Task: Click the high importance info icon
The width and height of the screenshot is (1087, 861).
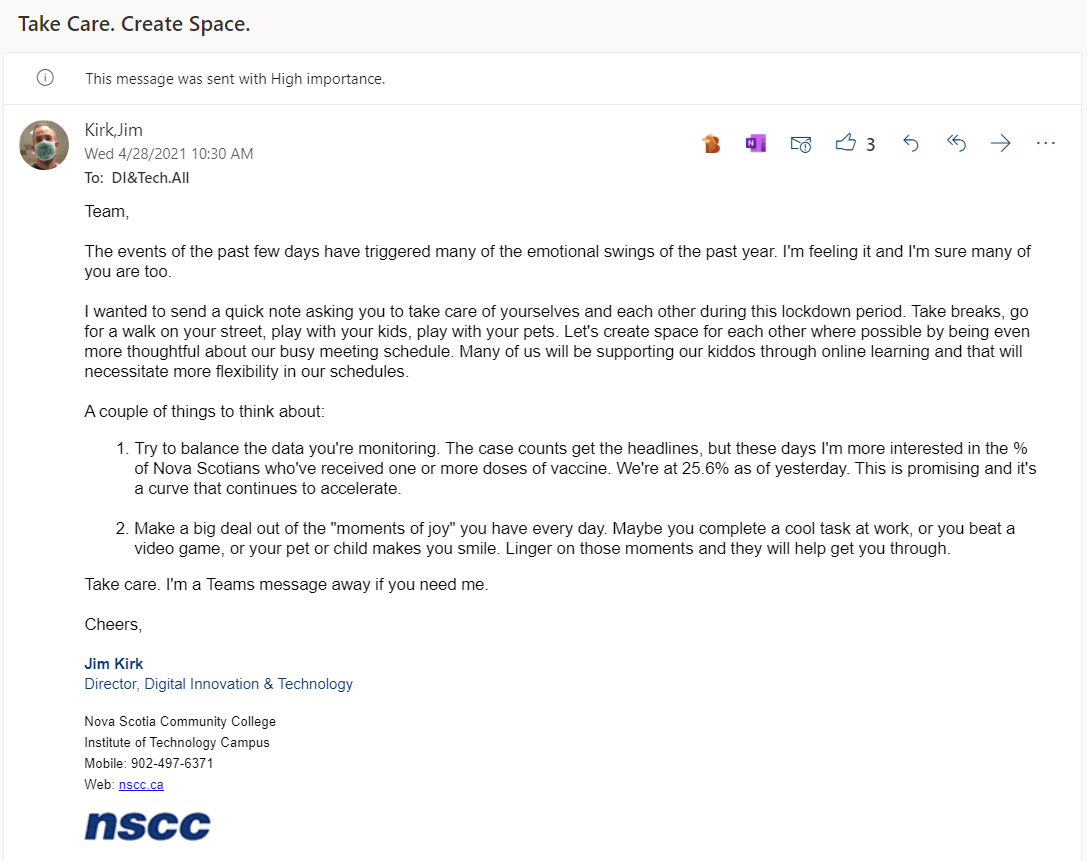Action: click(x=45, y=78)
